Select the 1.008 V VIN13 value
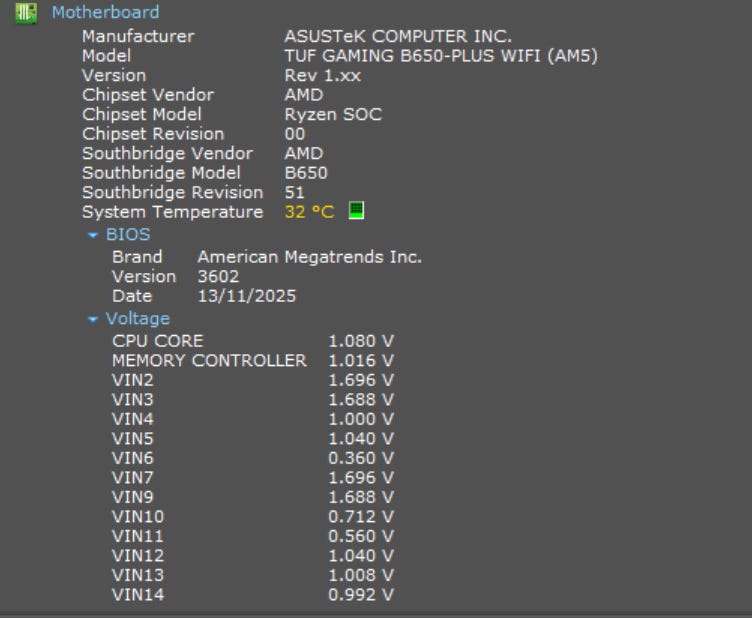Viewport: 752px width, 618px height. [x=361, y=575]
